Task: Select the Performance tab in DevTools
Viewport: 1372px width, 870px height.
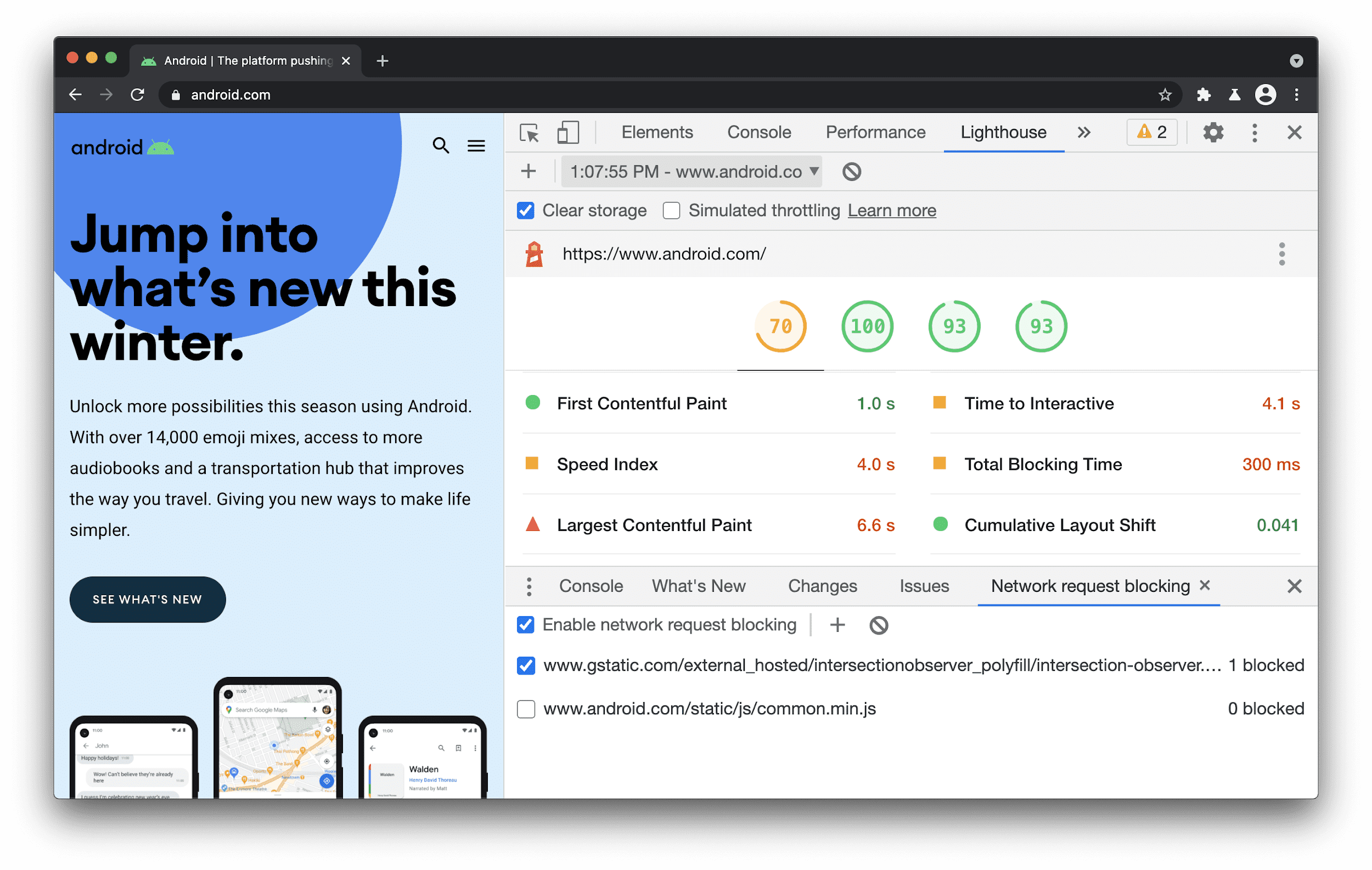Action: pyautogui.click(x=875, y=131)
